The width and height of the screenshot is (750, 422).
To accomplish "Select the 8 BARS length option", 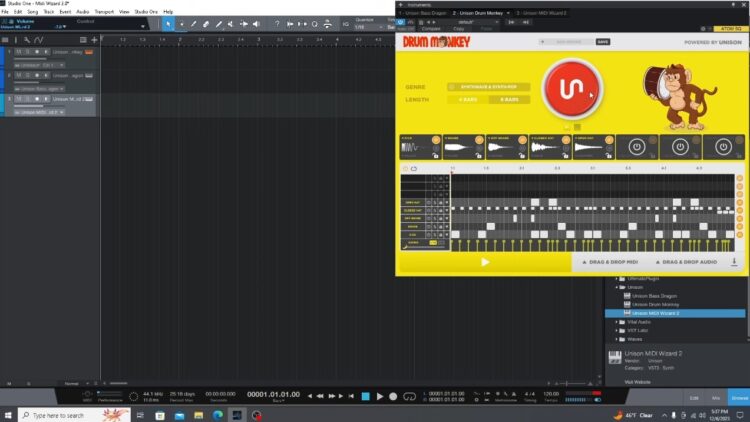I will point(509,100).
